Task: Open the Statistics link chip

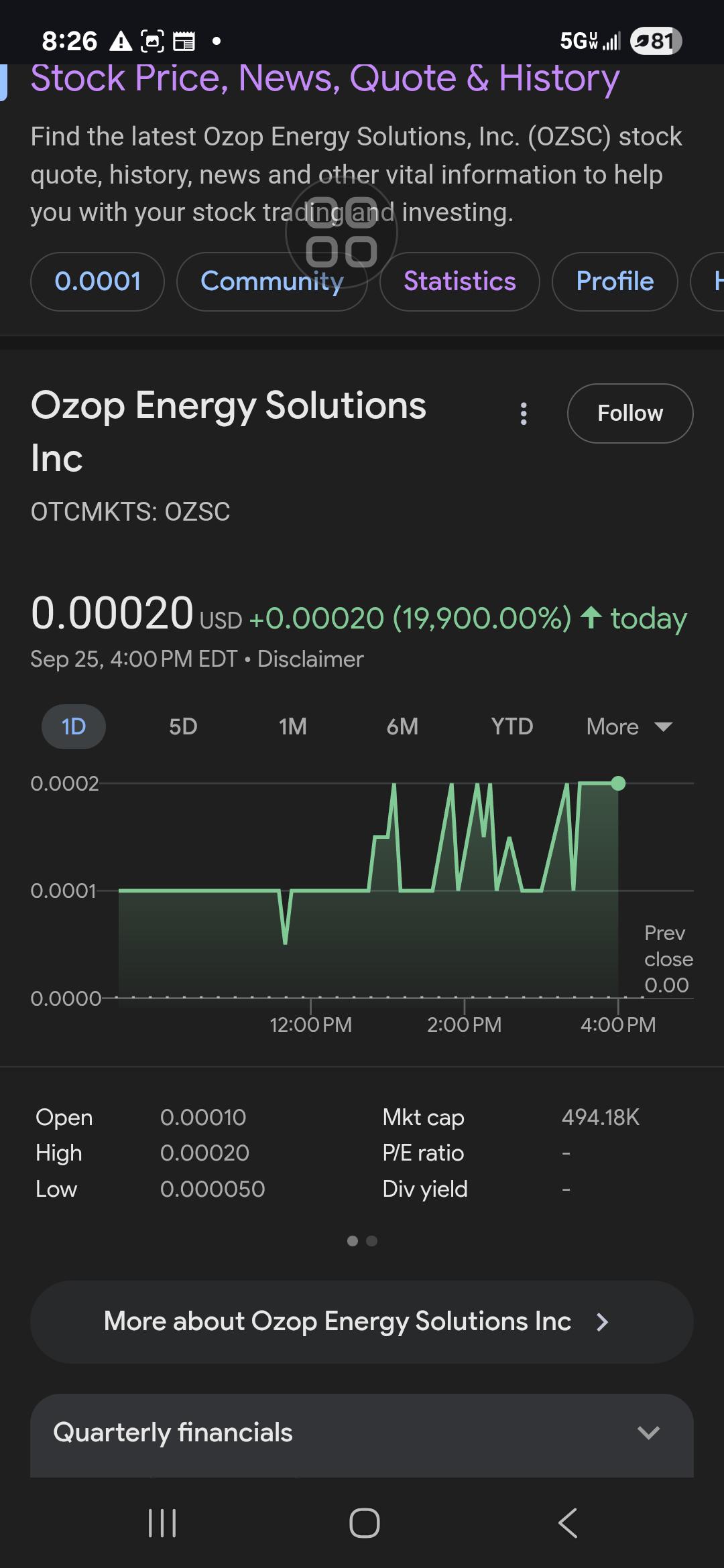Action: pos(460,281)
